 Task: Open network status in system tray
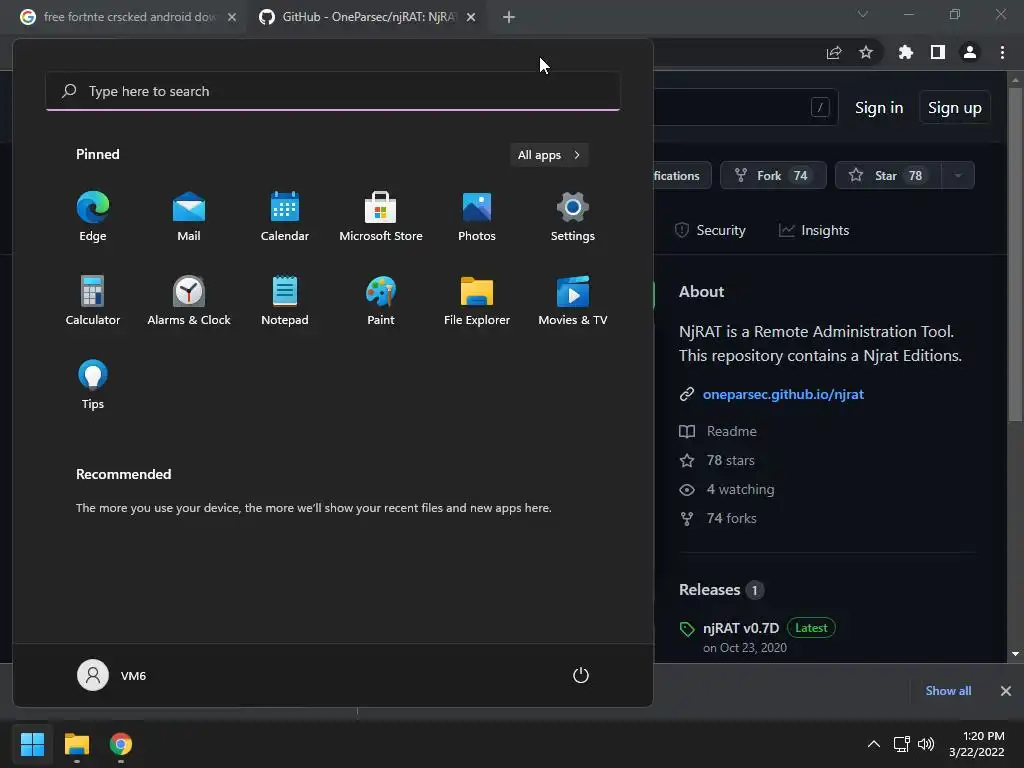902,744
